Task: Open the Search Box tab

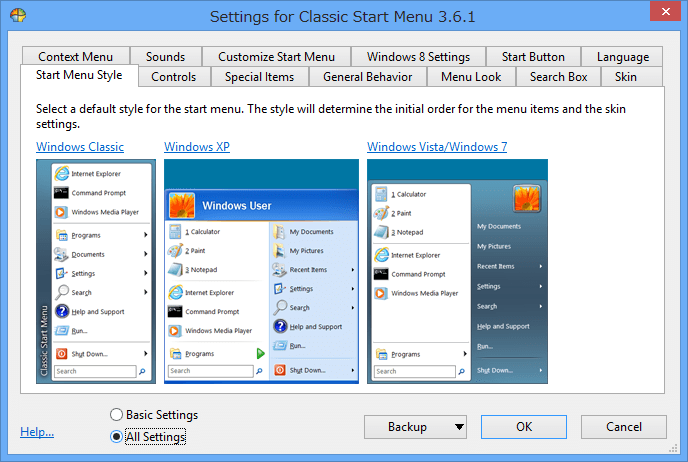Action: tap(560, 77)
